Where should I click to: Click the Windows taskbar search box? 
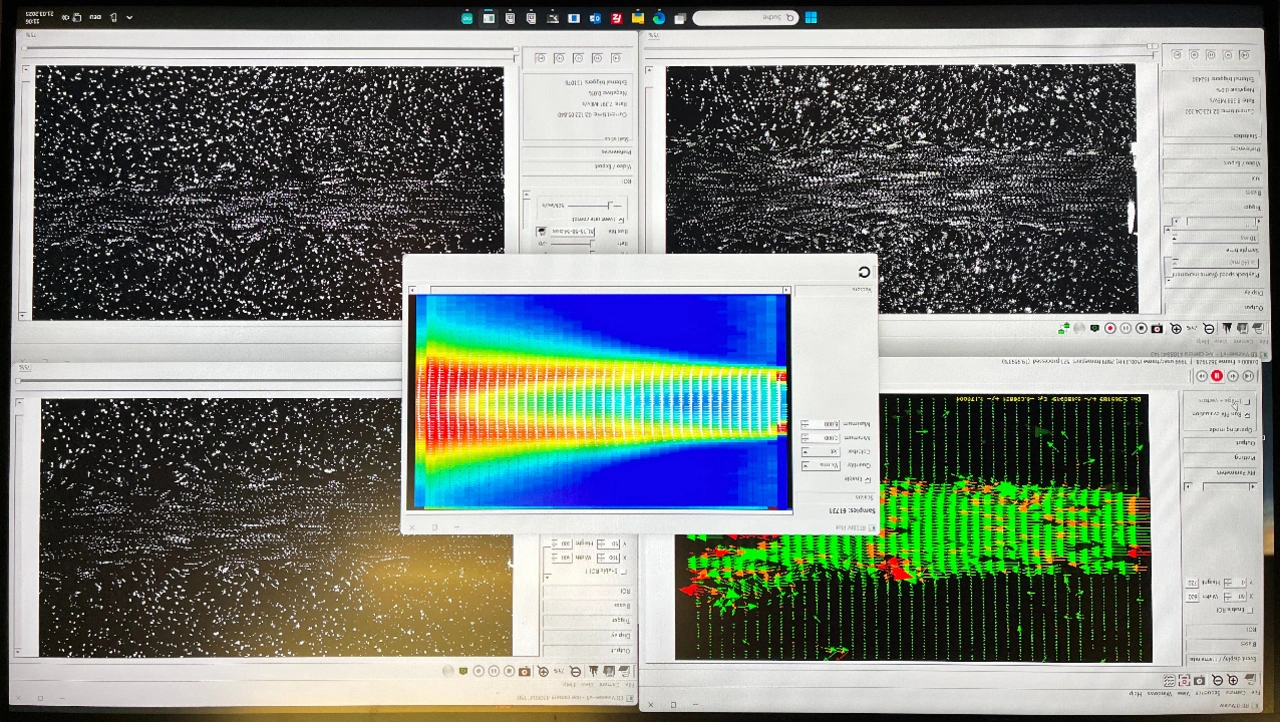point(745,18)
